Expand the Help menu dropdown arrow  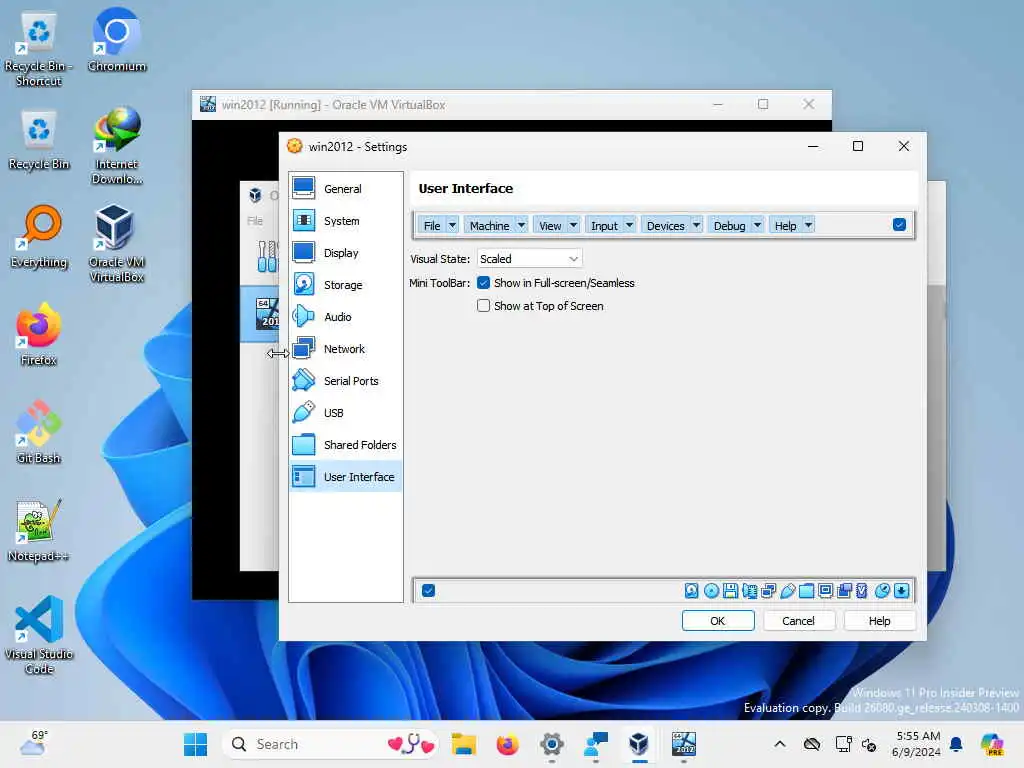pyautogui.click(x=808, y=225)
